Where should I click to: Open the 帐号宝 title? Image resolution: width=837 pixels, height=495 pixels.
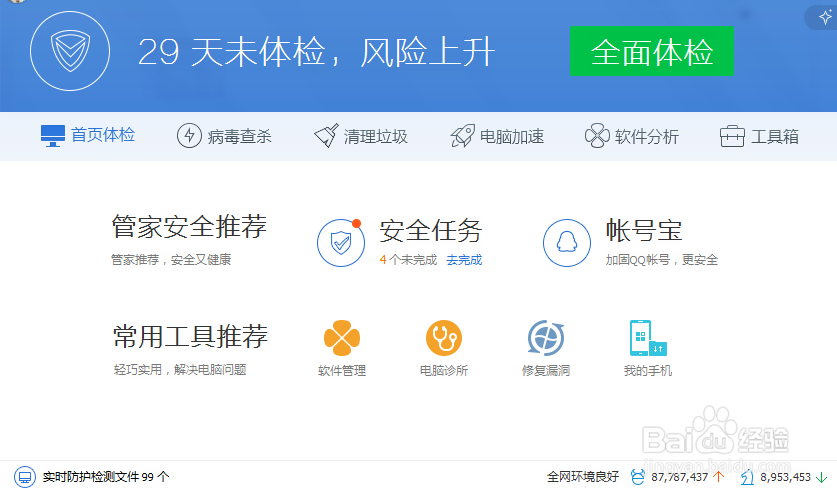(644, 231)
